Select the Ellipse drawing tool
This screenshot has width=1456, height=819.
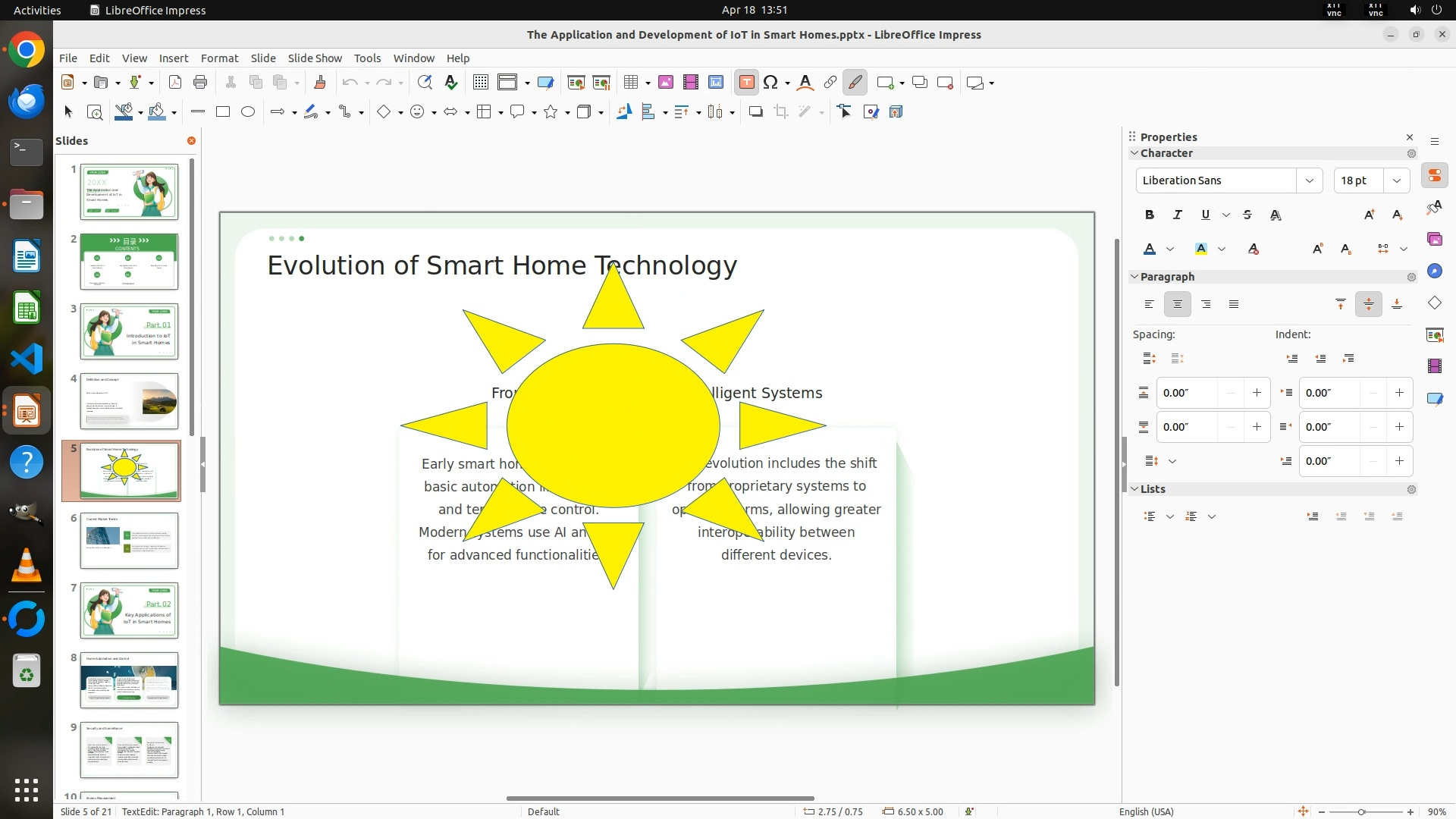tap(248, 112)
